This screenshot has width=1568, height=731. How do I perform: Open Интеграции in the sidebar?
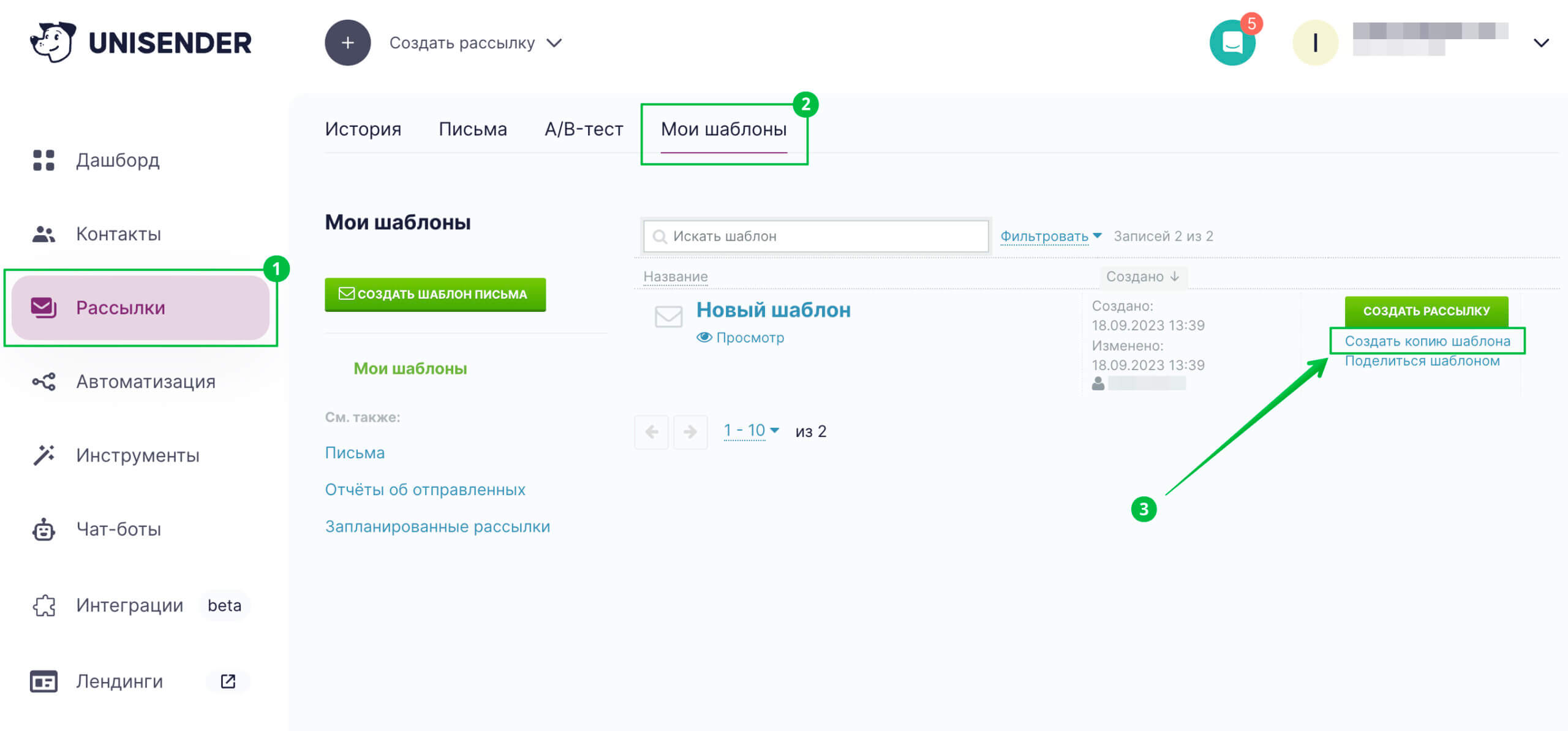(130, 605)
